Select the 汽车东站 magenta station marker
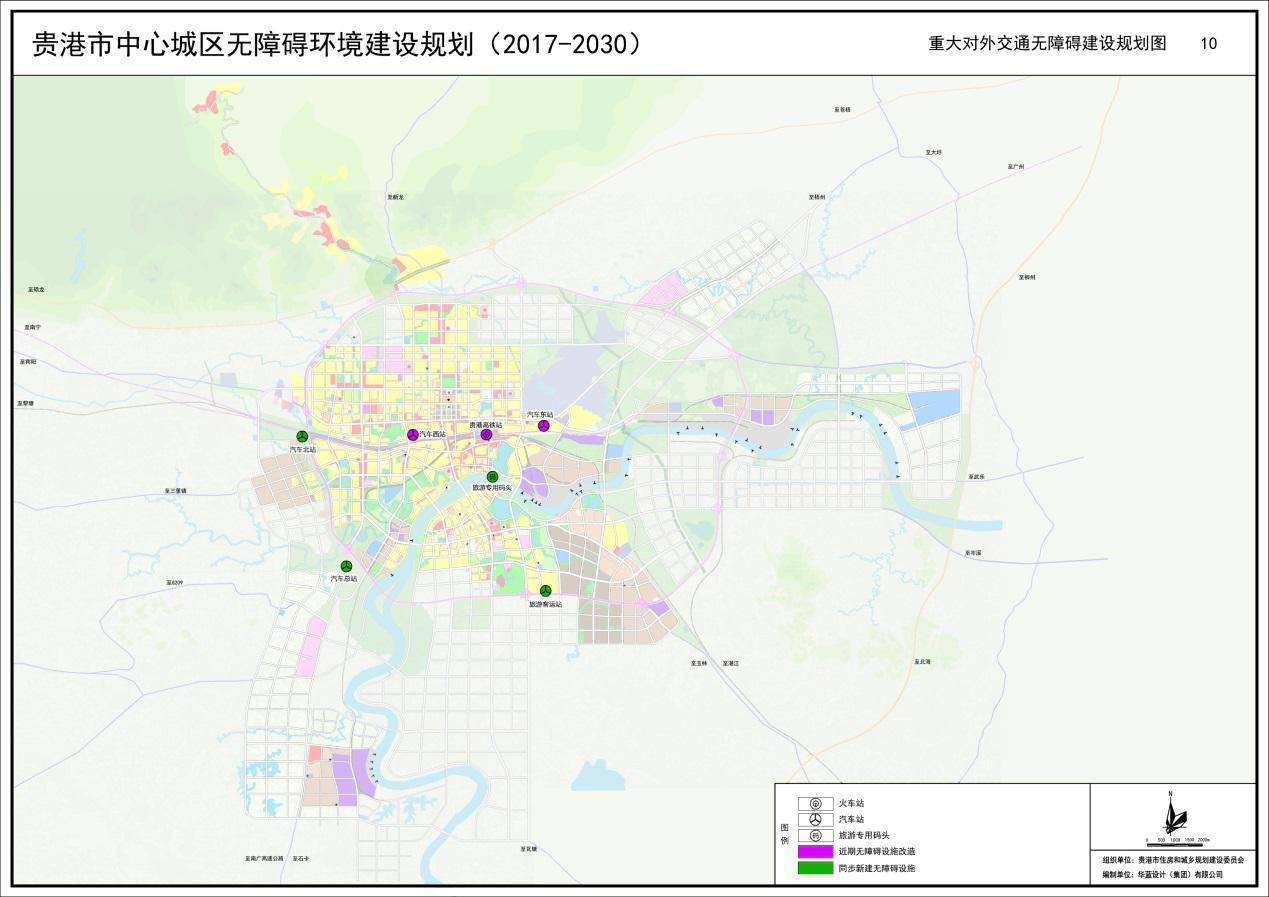 [544, 426]
